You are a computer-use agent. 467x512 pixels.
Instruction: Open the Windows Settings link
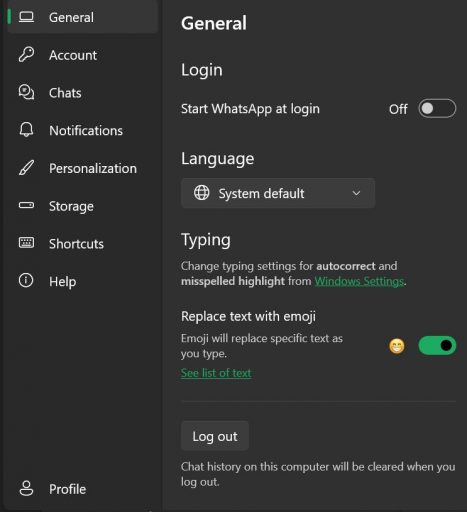point(359,281)
